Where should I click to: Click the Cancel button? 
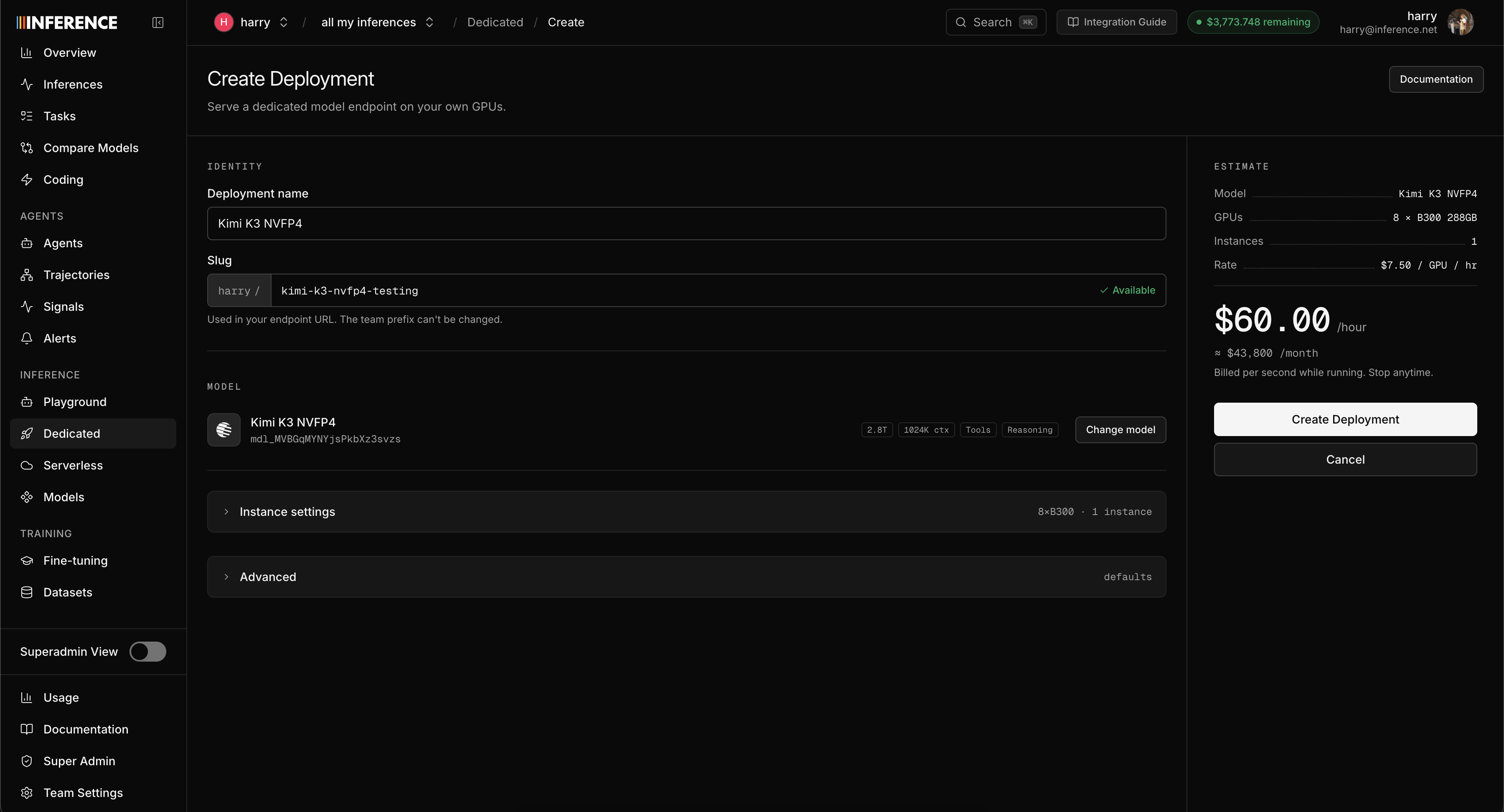point(1345,459)
